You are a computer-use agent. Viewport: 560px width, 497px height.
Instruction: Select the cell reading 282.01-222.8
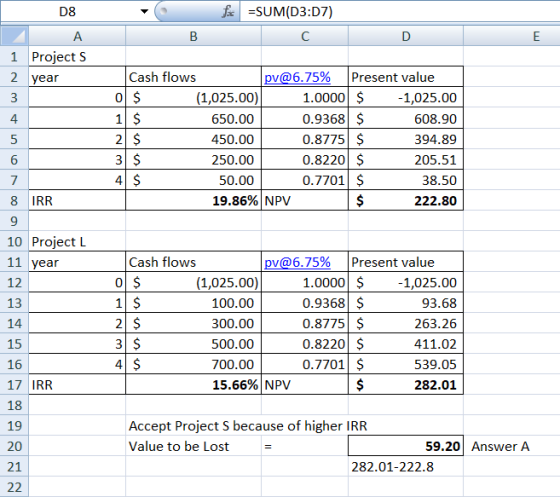pyautogui.click(x=406, y=466)
